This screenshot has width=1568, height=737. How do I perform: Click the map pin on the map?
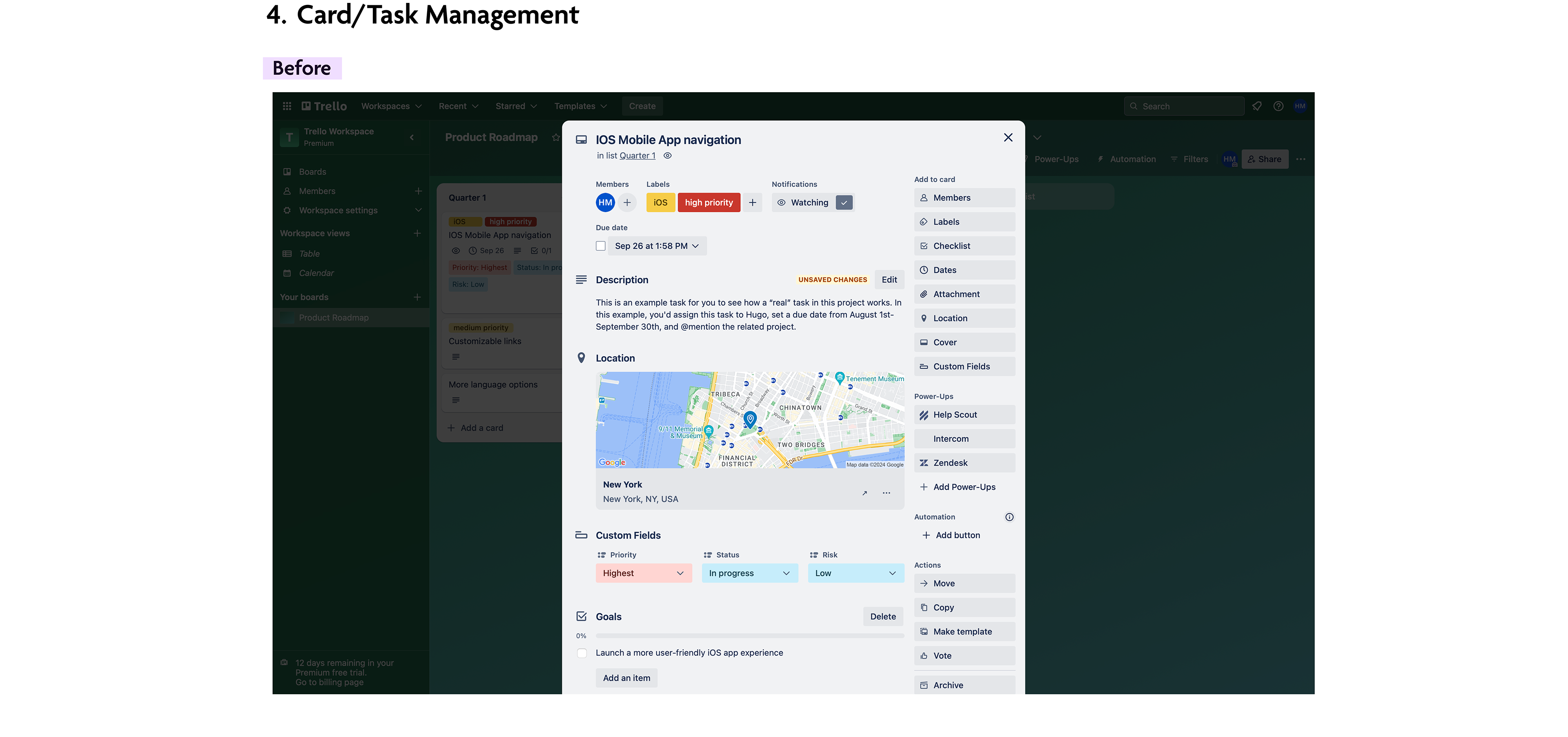(750, 419)
